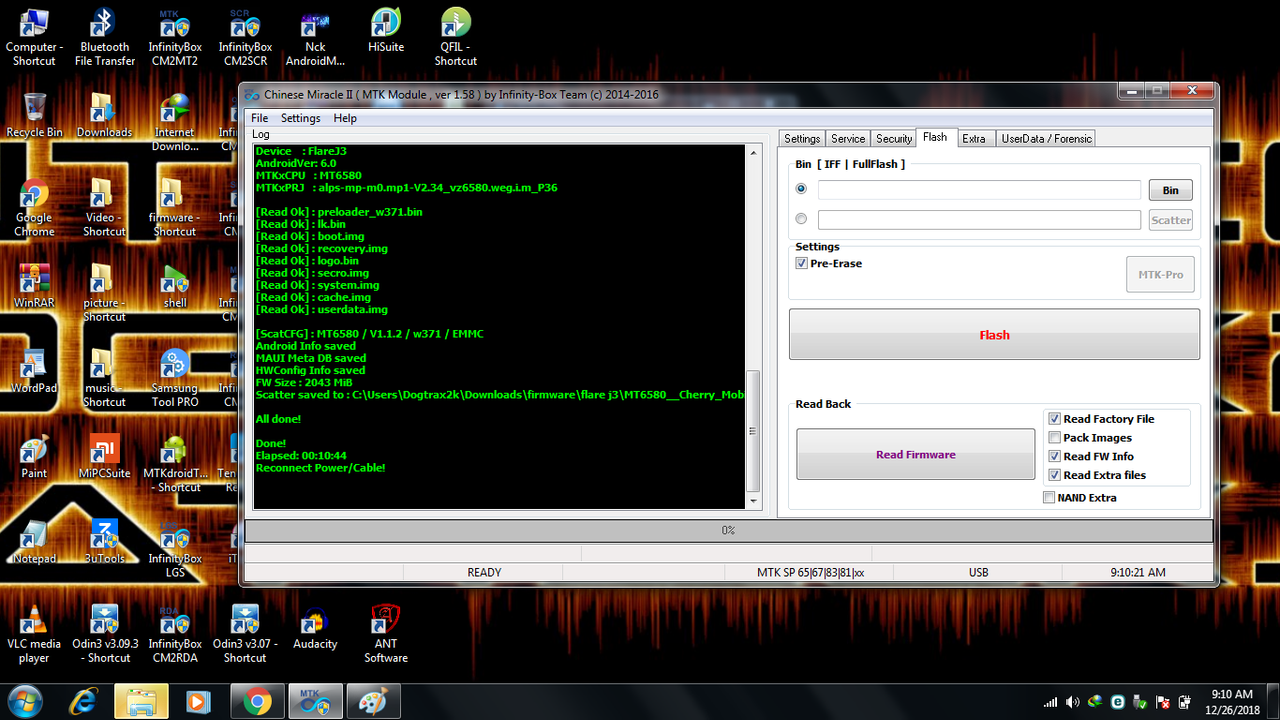The image size is (1280, 720).
Task: Open Google Chrome from the taskbar
Action: click(x=257, y=702)
